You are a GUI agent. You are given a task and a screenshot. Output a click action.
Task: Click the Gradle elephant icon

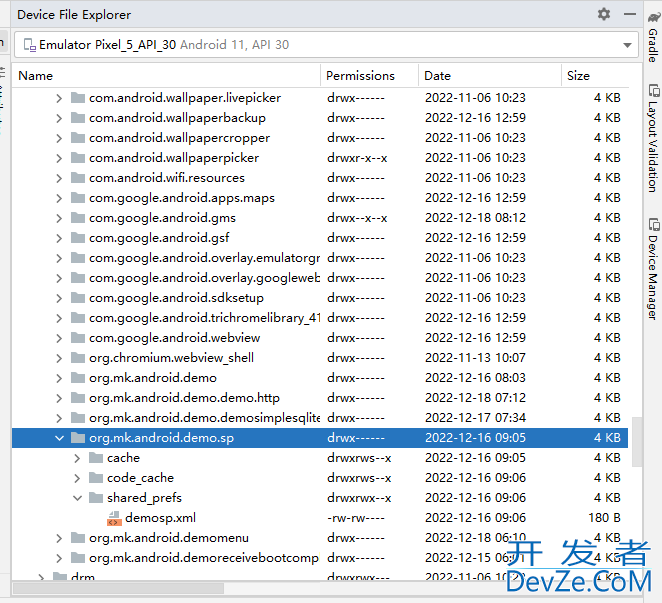click(654, 18)
